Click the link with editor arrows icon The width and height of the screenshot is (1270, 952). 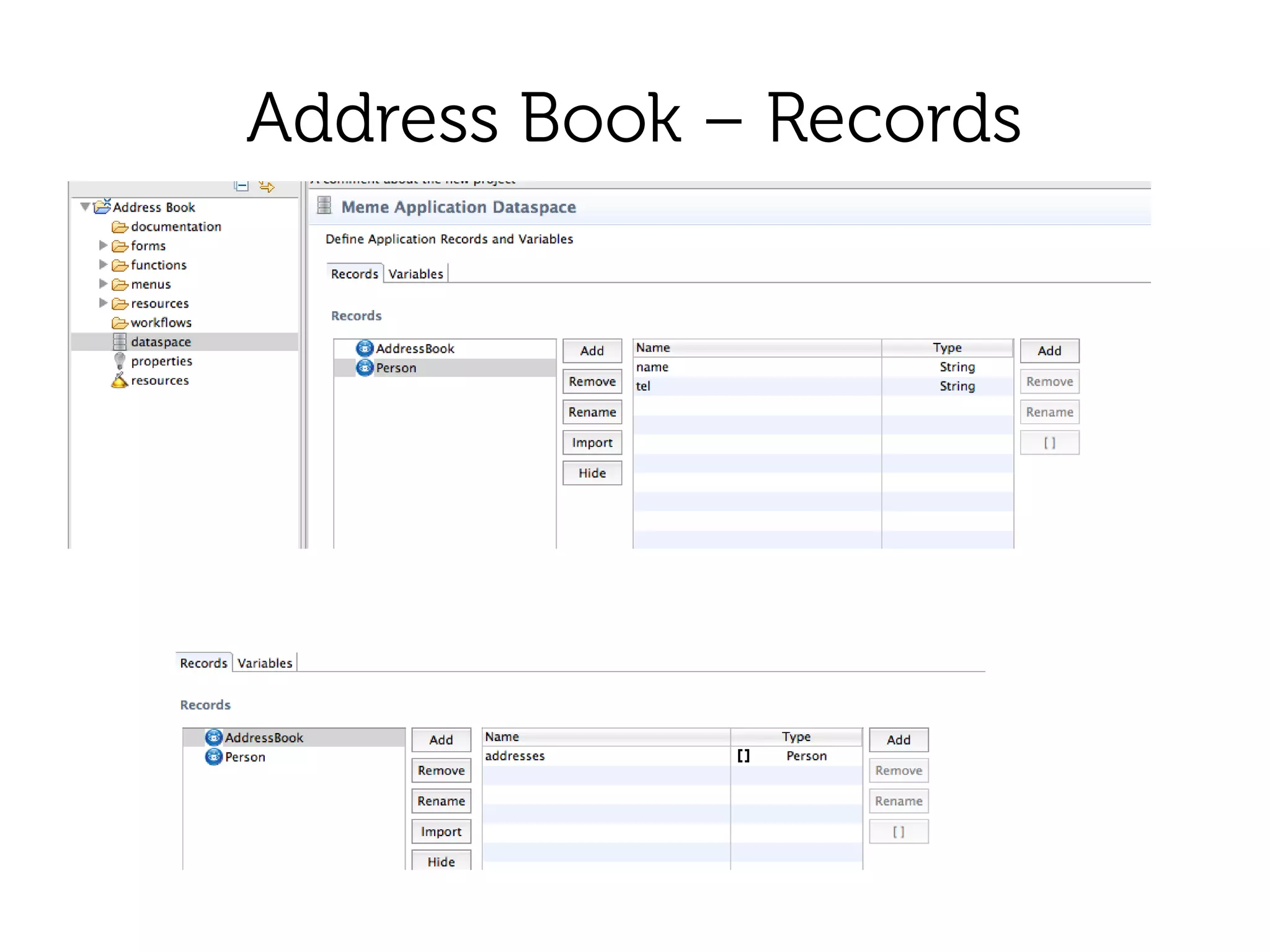267,186
